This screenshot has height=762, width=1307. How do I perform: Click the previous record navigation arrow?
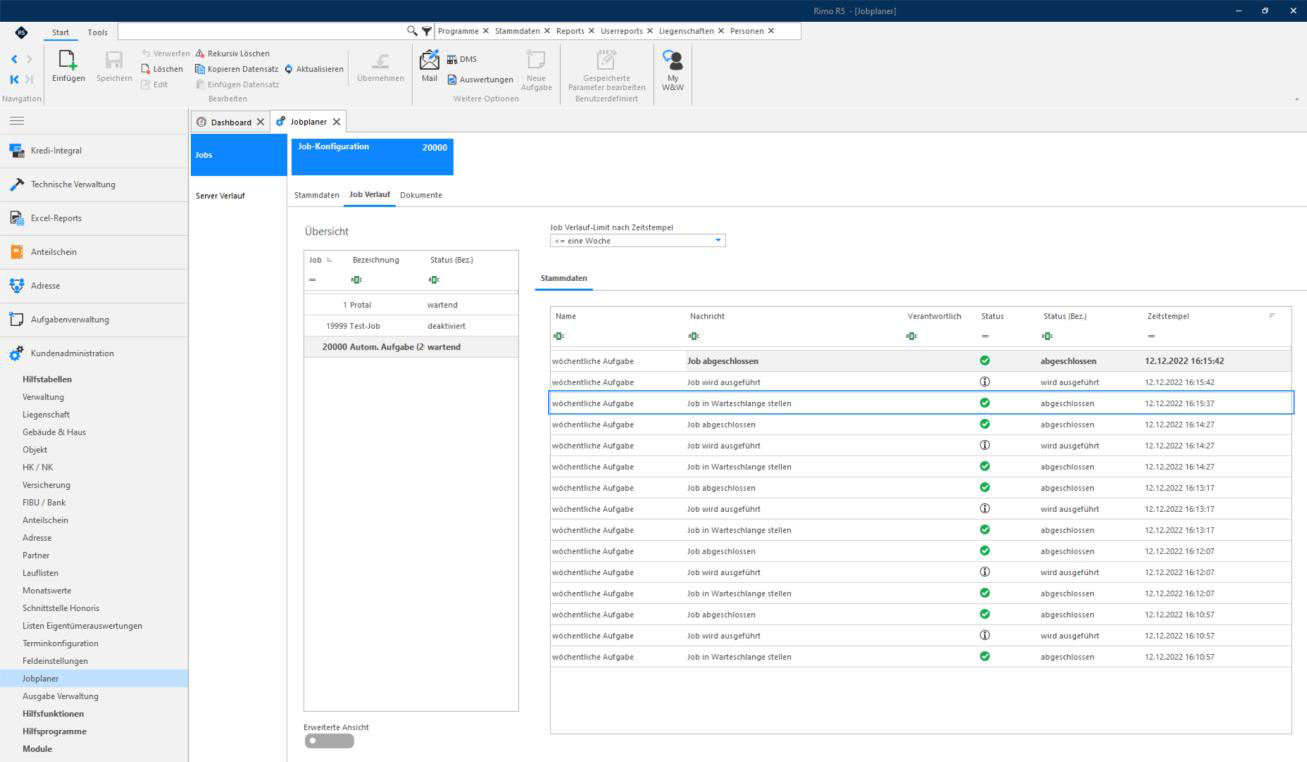[14, 60]
